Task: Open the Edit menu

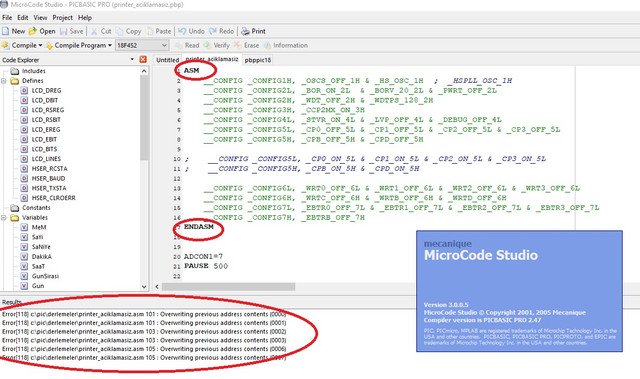Action: click(23, 18)
